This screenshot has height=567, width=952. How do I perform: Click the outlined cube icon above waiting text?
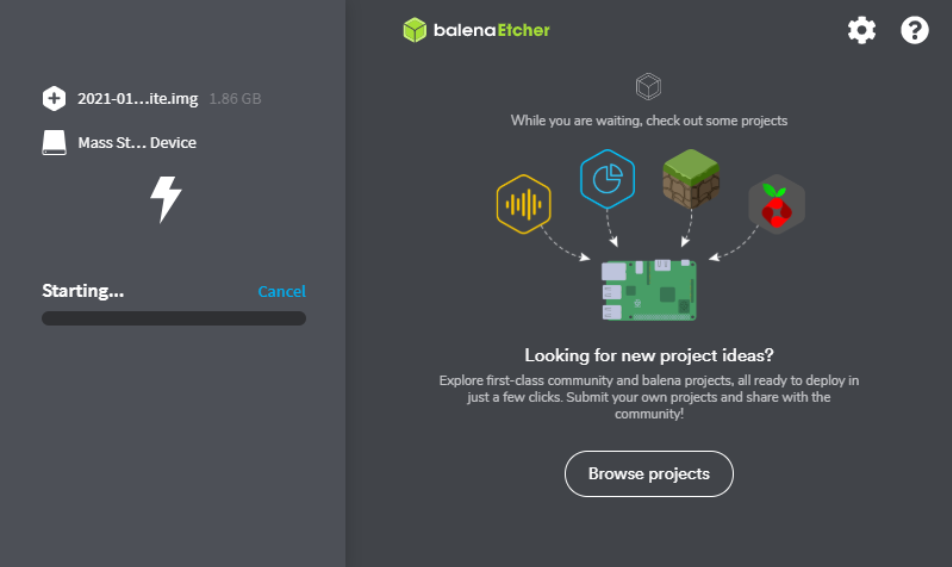(648, 87)
